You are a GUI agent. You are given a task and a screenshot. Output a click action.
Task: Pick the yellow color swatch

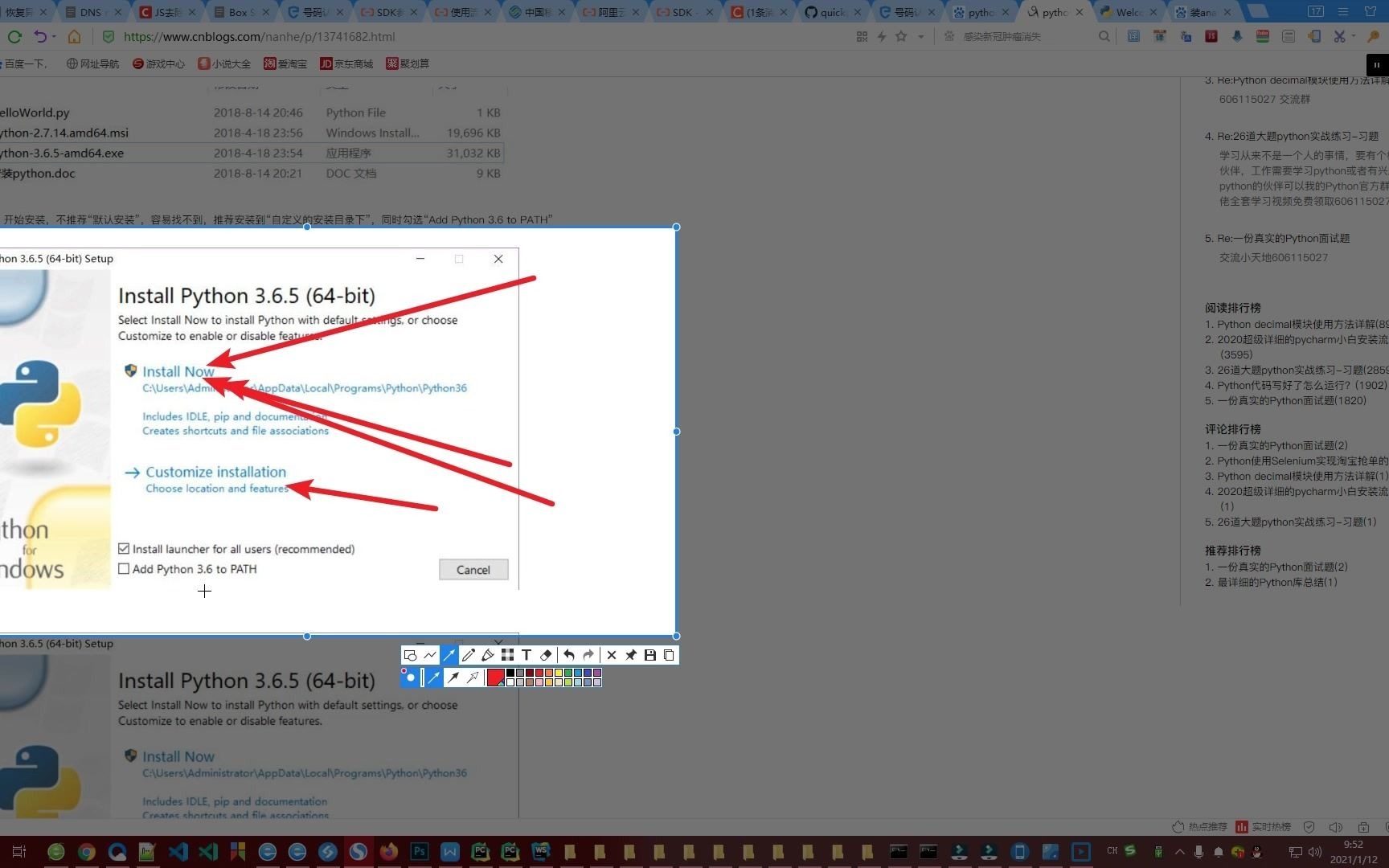point(559,673)
